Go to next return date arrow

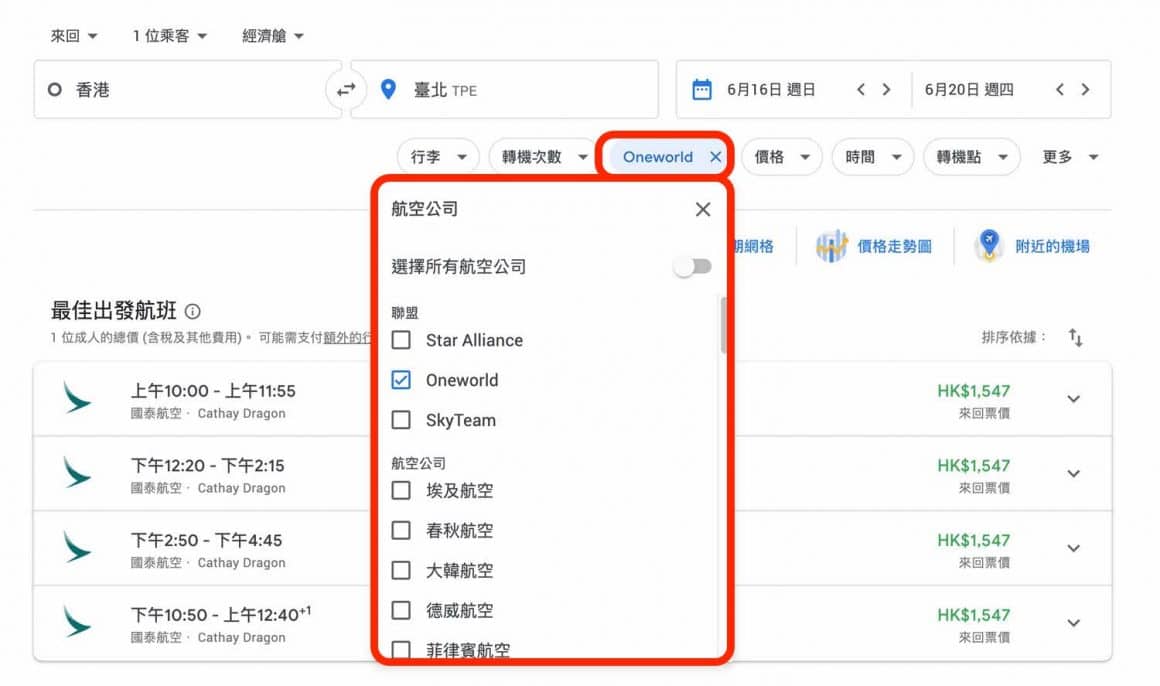(1085, 90)
